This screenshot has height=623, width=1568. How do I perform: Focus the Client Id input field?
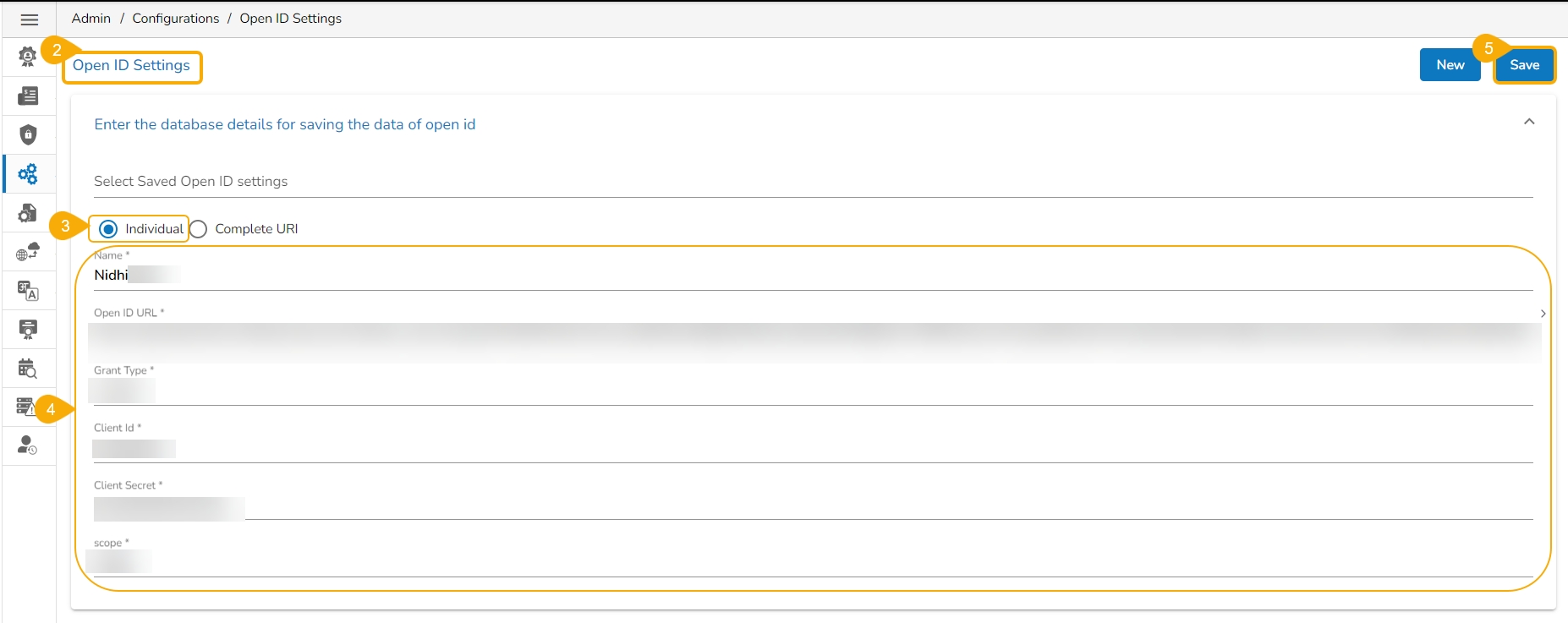coord(812,448)
